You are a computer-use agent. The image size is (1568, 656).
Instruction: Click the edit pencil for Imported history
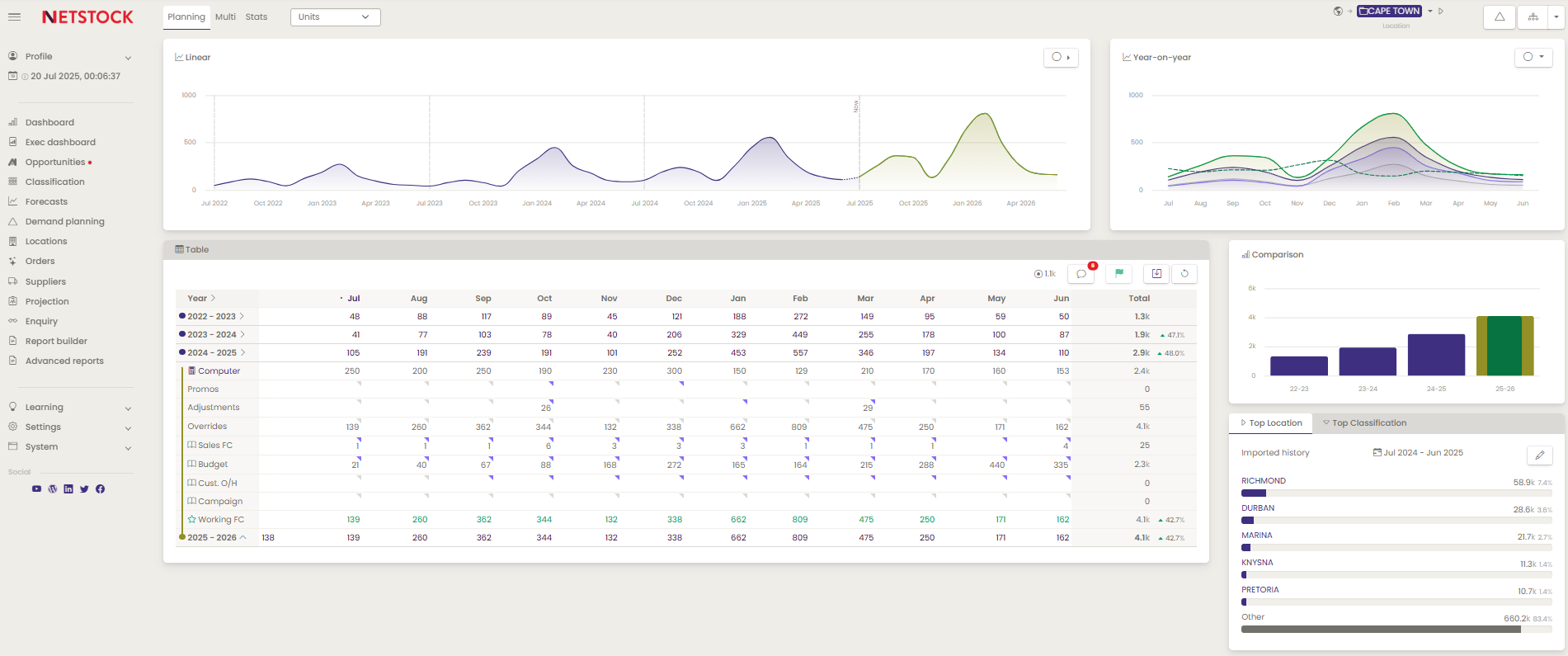coord(1539,455)
